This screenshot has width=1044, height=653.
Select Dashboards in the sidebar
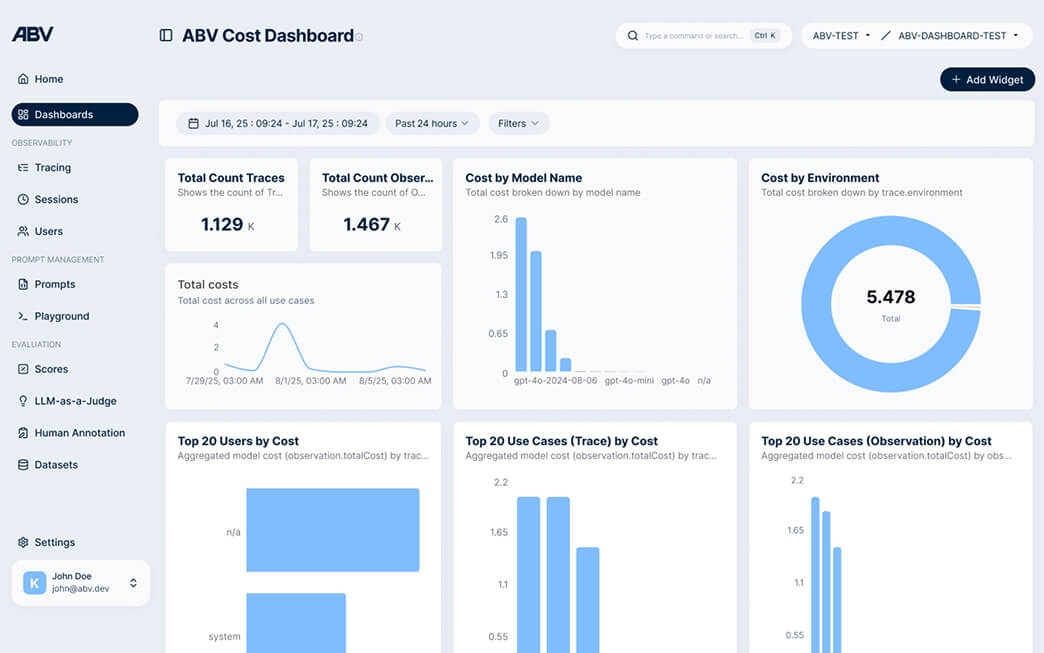[x=75, y=114]
